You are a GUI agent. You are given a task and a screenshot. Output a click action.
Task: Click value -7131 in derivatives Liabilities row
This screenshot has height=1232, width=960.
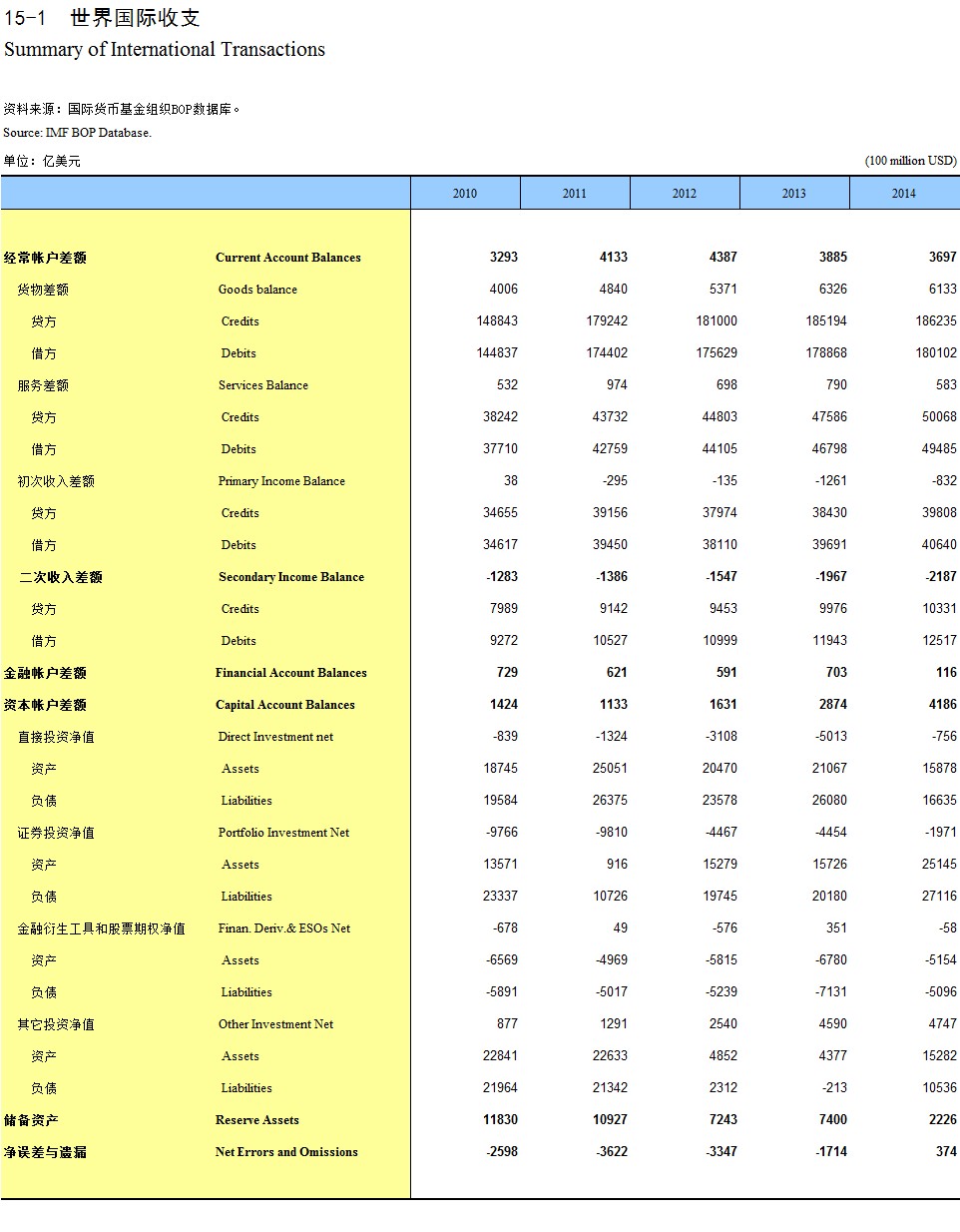(829, 991)
